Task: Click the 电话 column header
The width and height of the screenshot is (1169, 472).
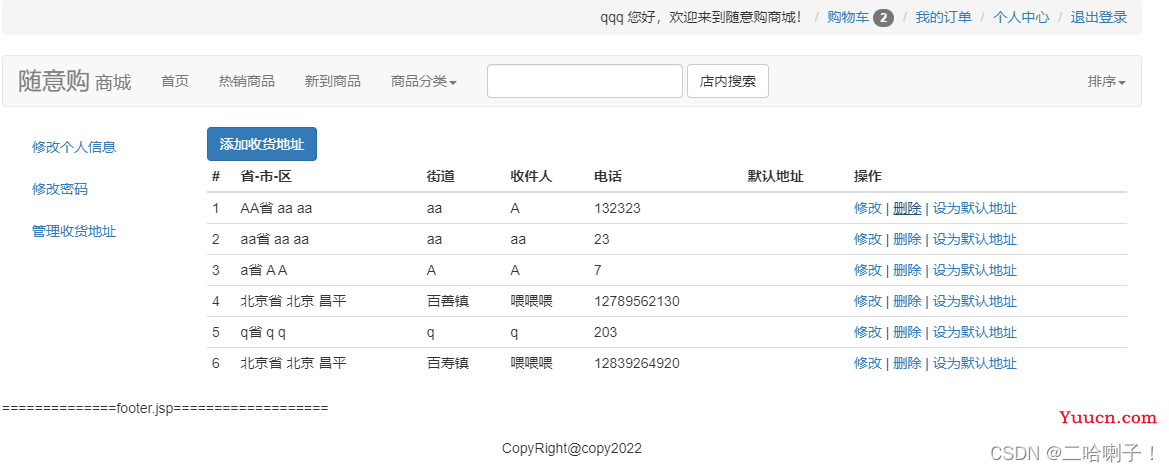Action: pyautogui.click(x=608, y=177)
